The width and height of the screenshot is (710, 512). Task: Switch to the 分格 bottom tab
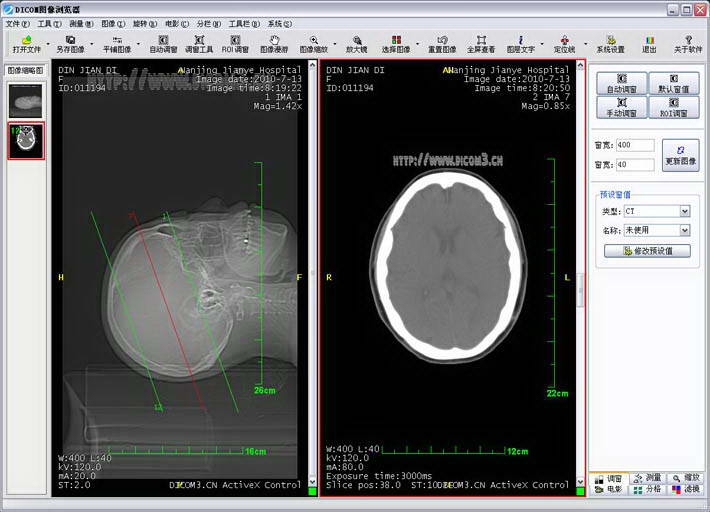click(x=648, y=489)
